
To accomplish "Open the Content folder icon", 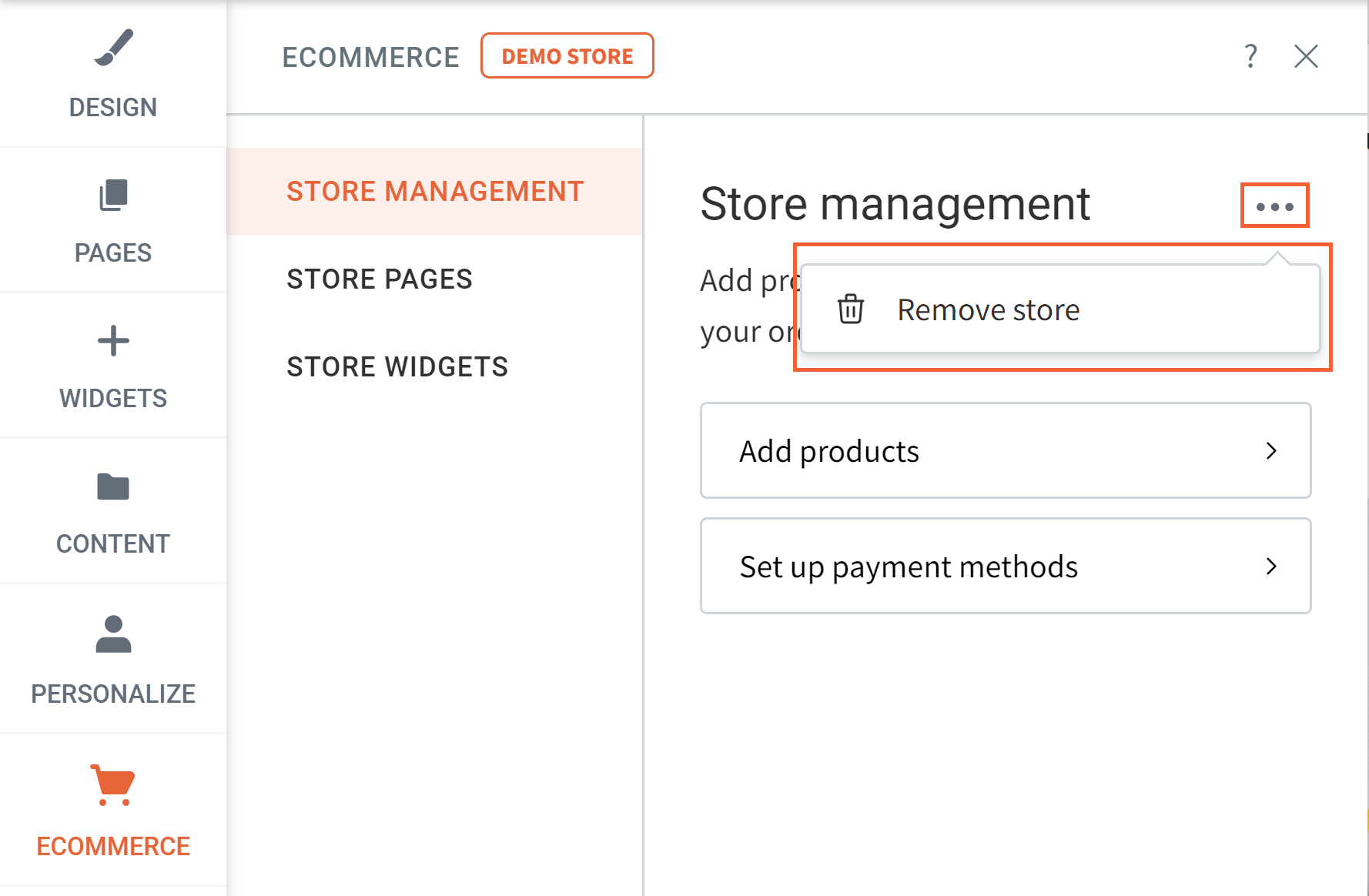I will (x=113, y=486).
